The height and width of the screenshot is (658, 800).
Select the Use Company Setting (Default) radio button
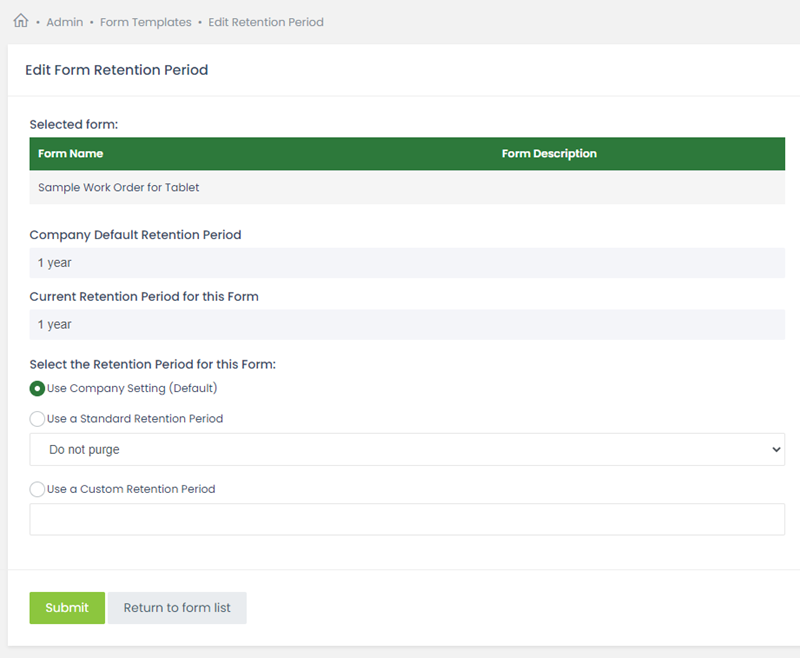coord(37,389)
